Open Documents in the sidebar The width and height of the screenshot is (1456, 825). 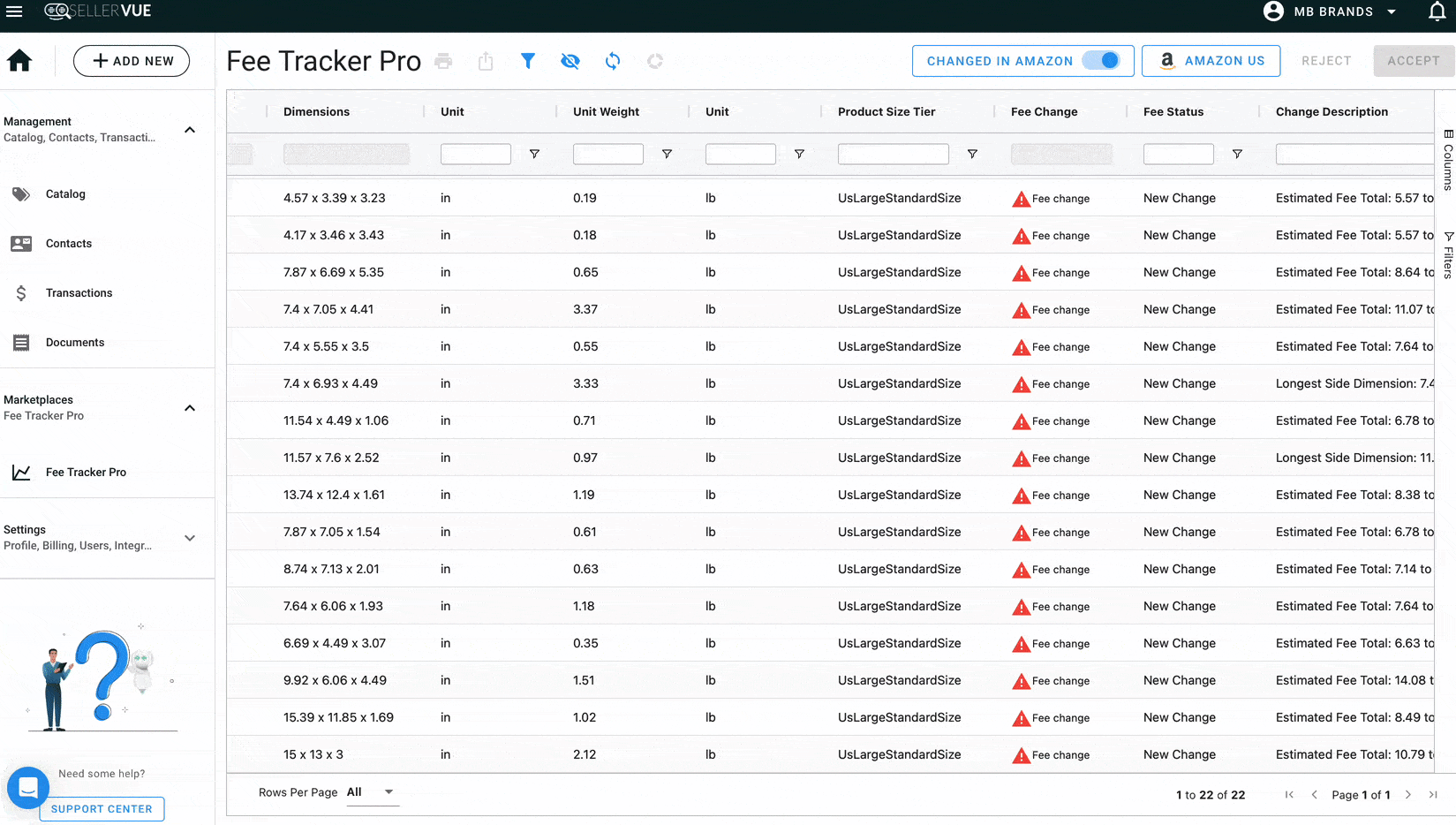[75, 343]
